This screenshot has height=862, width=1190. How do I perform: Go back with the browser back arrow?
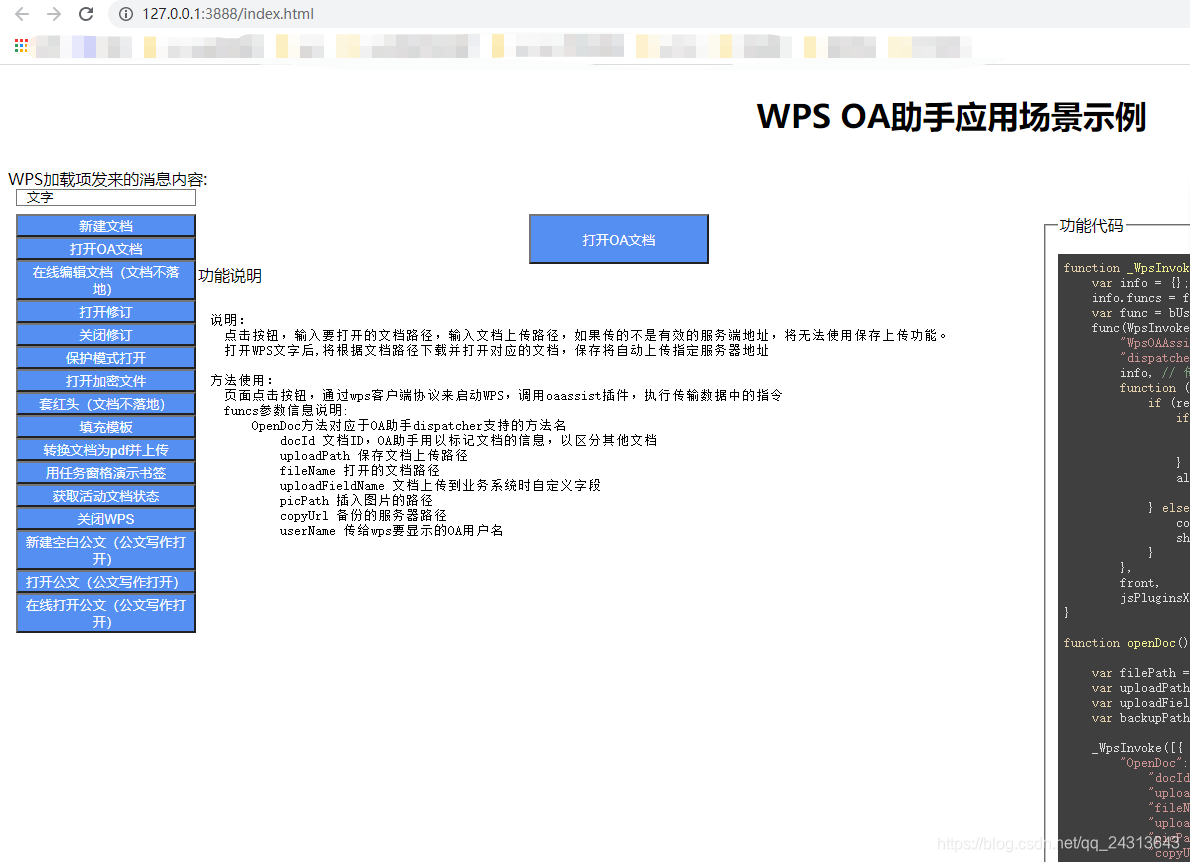22,14
